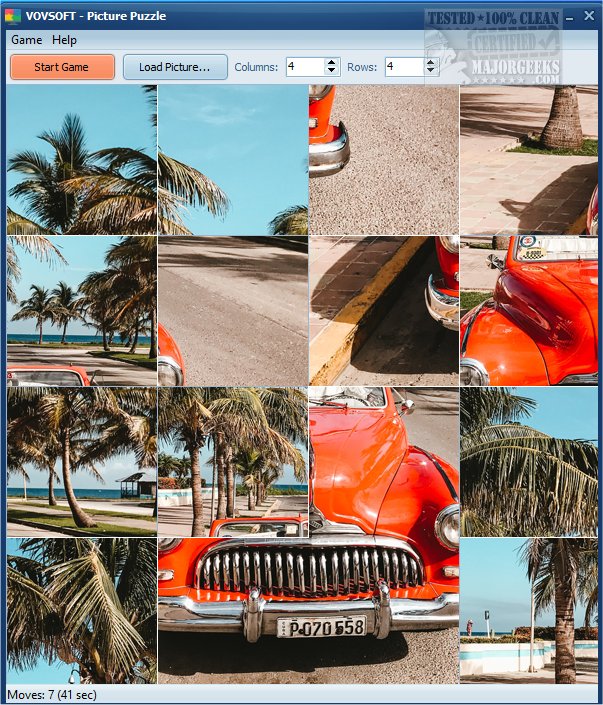Select the red car hood and headlight tile

[x=384, y=462]
